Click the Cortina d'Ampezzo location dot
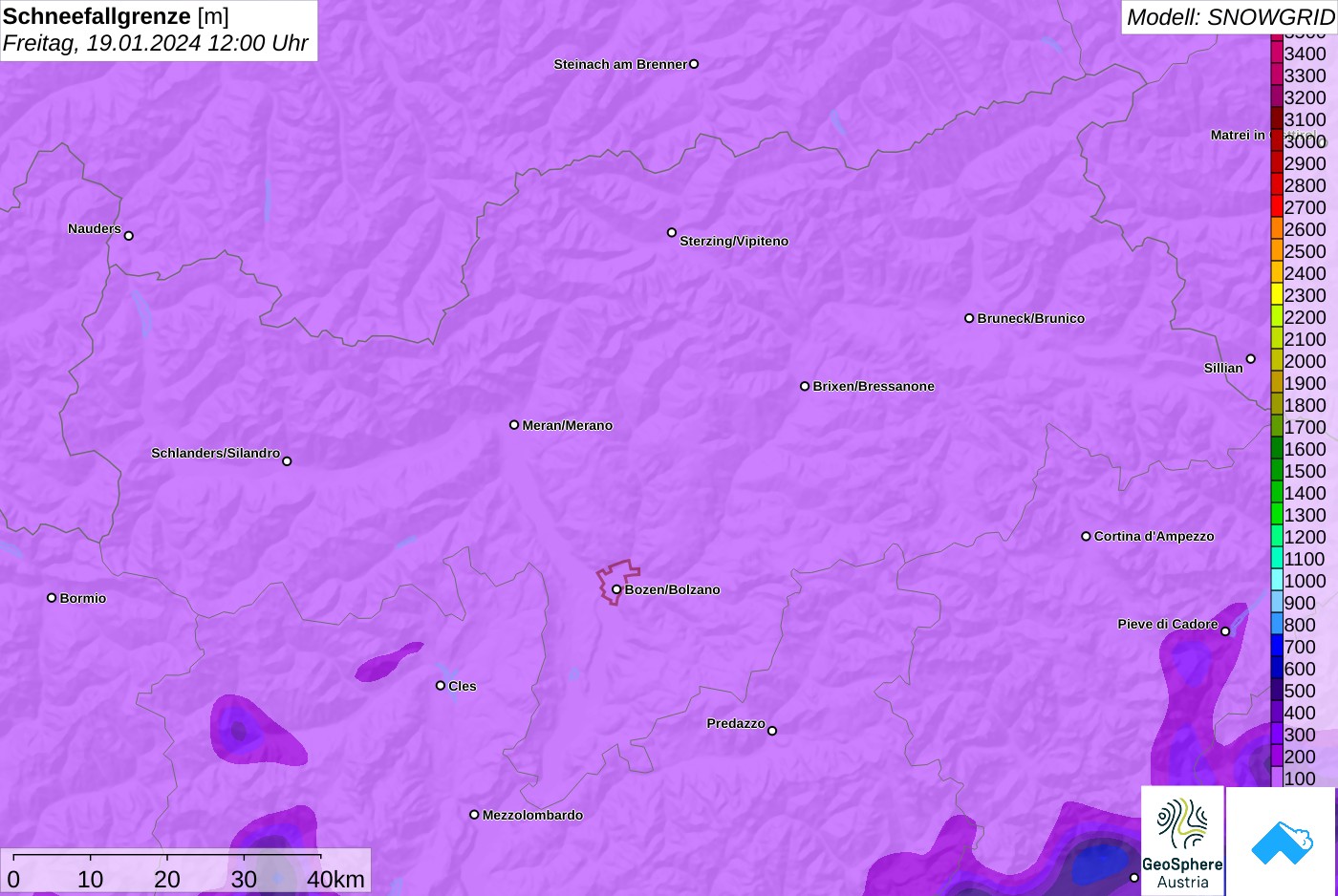The width and height of the screenshot is (1338, 896). pyautogui.click(x=1086, y=536)
